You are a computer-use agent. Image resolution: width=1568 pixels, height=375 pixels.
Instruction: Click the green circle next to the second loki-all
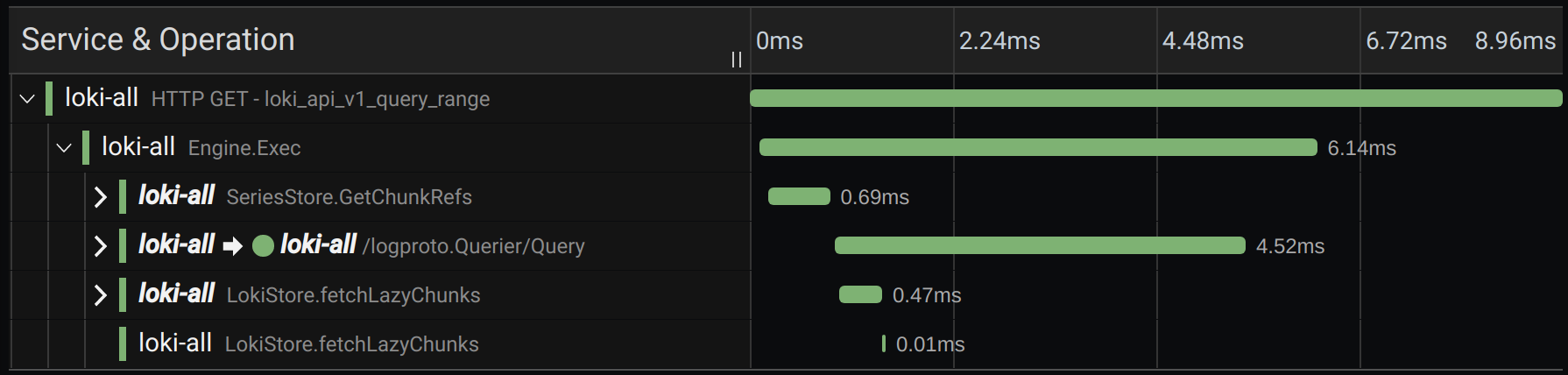click(263, 246)
